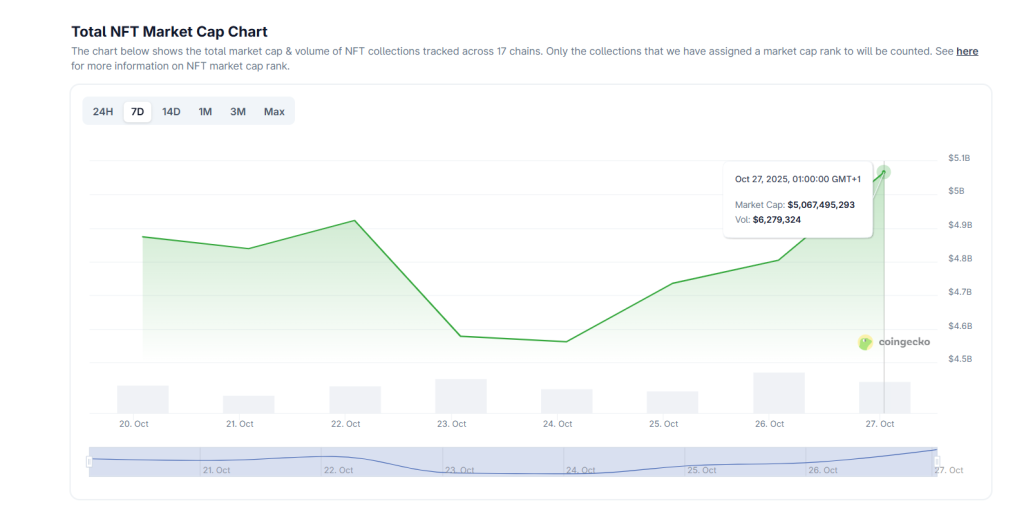Click the left handle of range navigator

(x=89, y=461)
